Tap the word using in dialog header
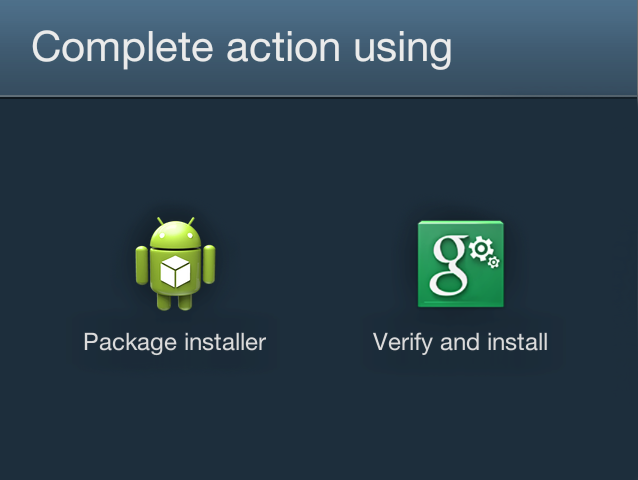This screenshot has width=638, height=480. point(403,50)
